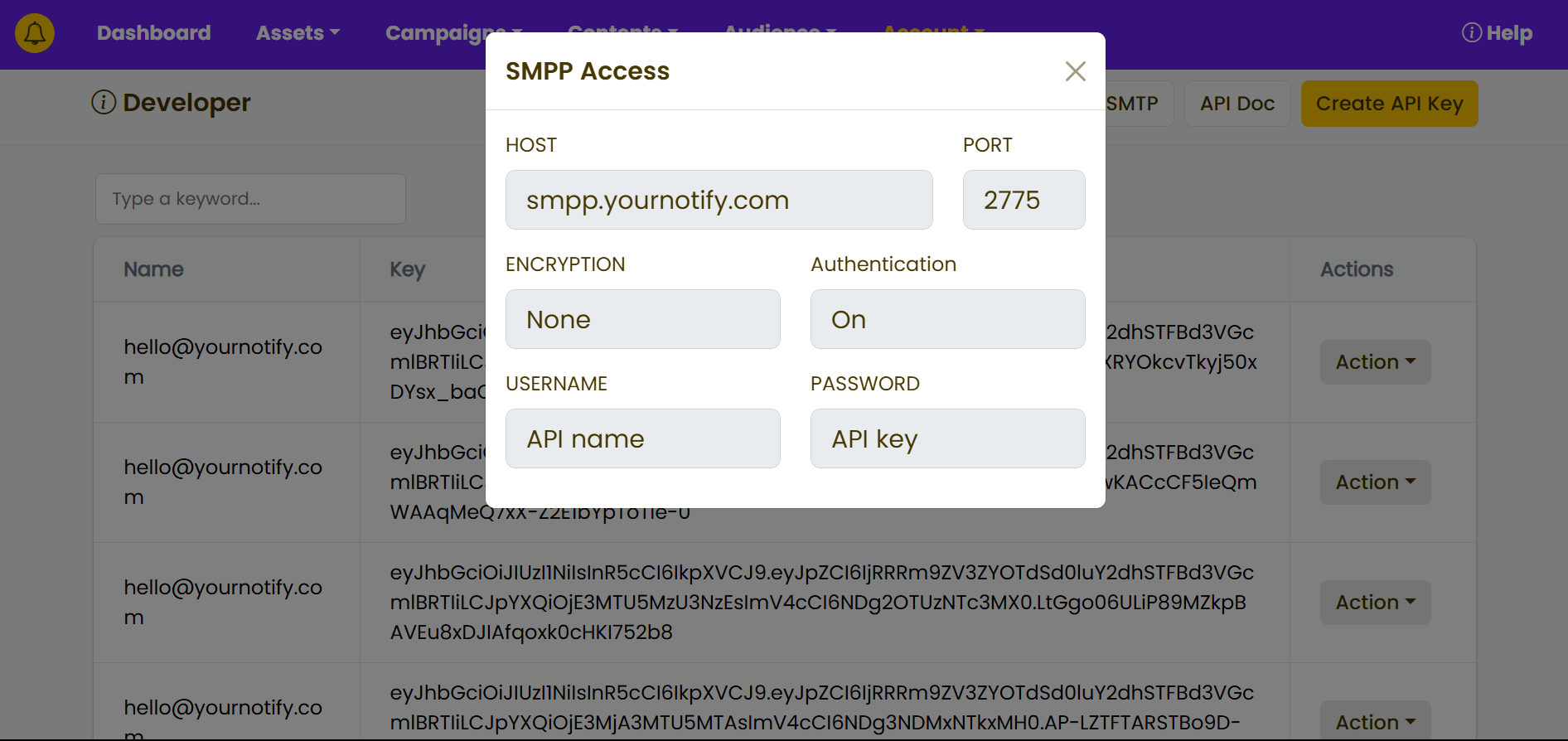Select the API key password field
1568x741 pixels.
coord(948,438)
